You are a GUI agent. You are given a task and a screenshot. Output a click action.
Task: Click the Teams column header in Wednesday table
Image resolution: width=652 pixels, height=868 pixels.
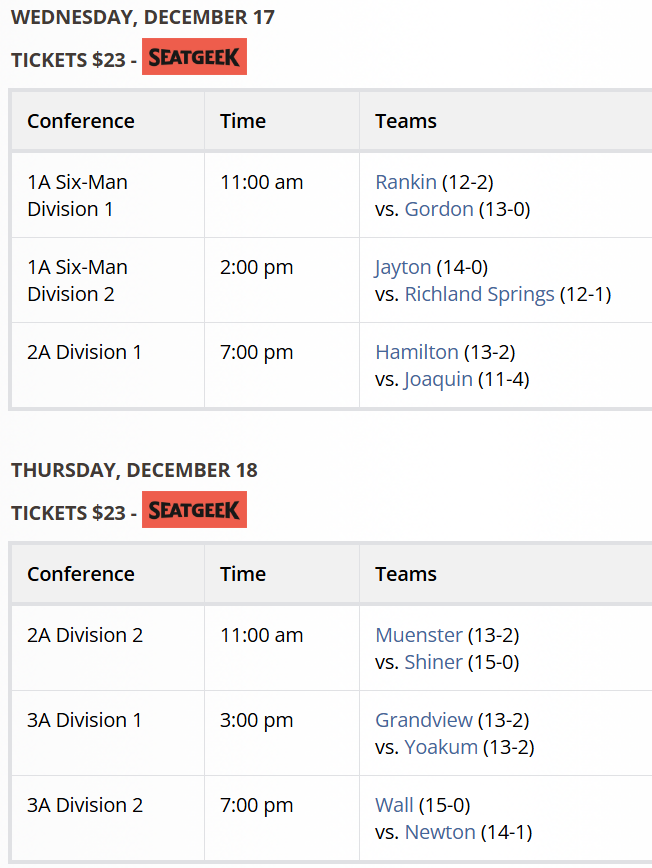click(x=406, y=121)
